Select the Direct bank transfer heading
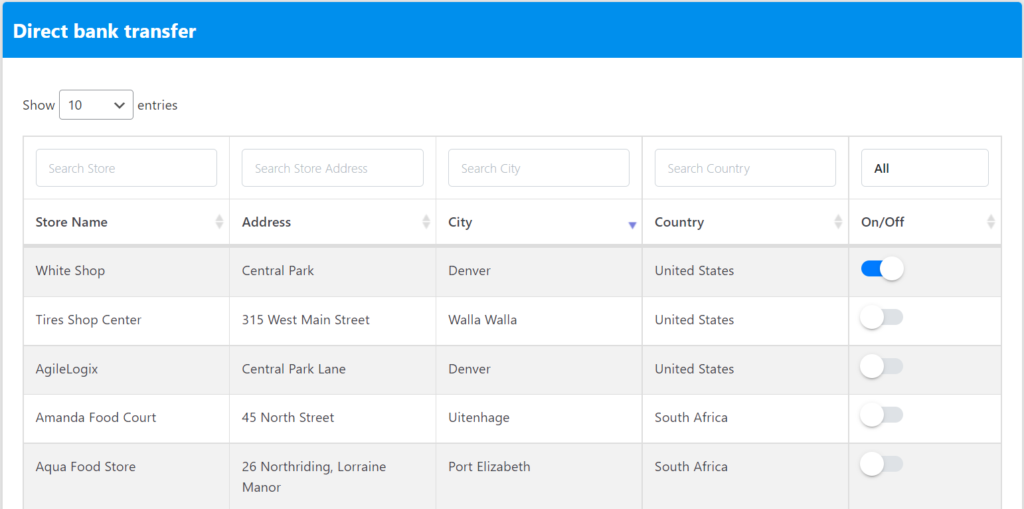Screen dimensions: 1024x509 pyautogui.click(x=104, y=31)
